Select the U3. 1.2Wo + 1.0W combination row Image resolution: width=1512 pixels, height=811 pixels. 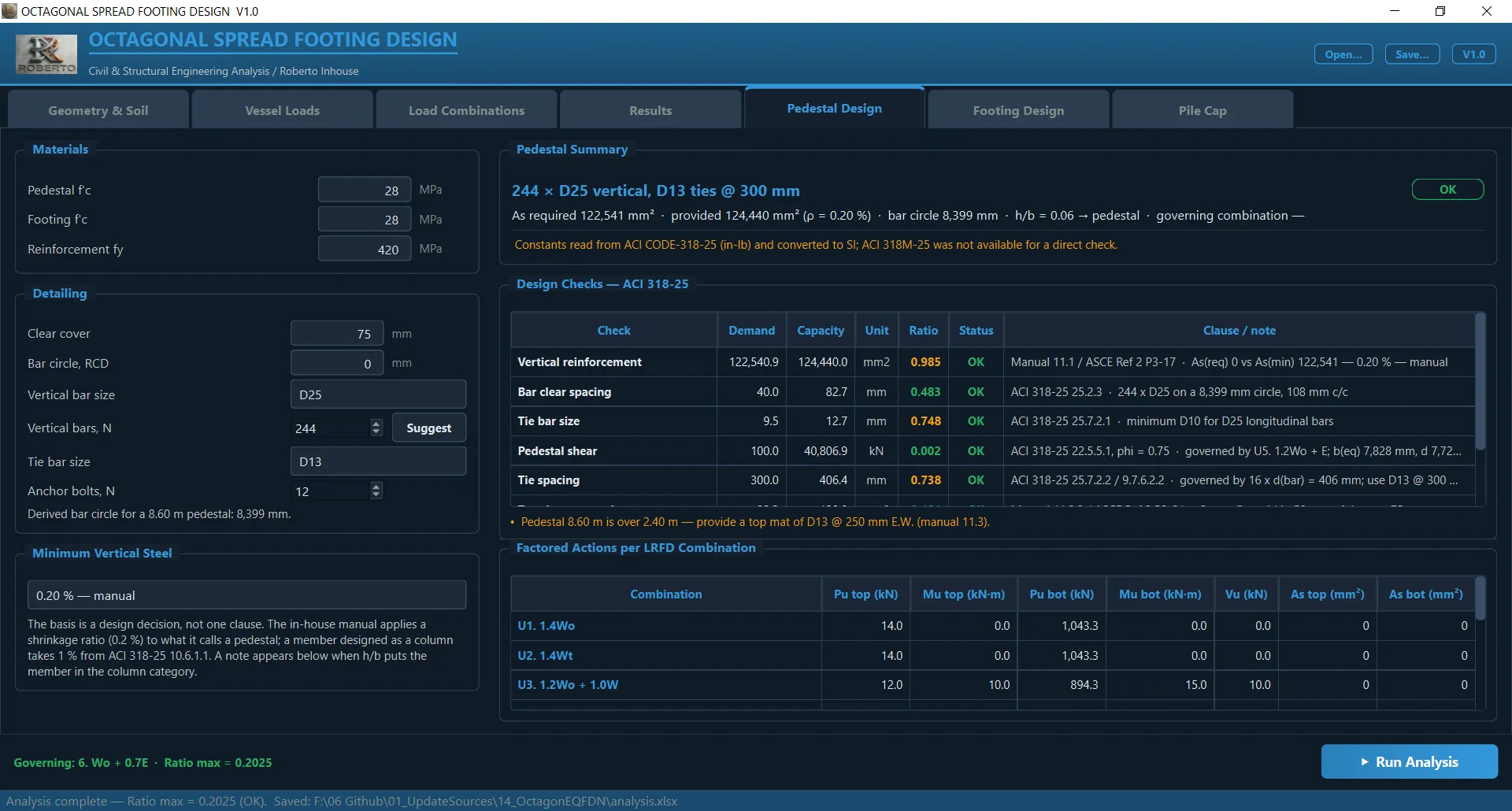[993, 685]
